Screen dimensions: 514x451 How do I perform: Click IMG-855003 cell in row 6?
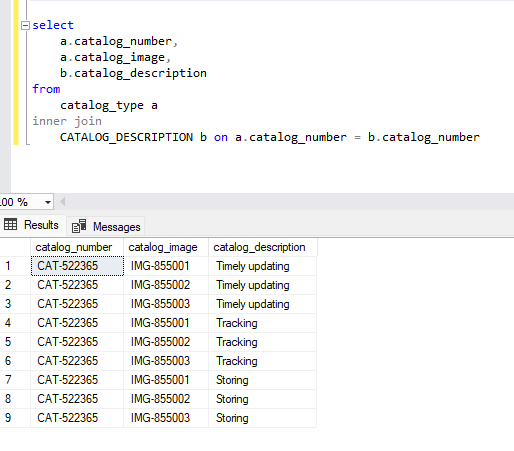pos(166,361)
